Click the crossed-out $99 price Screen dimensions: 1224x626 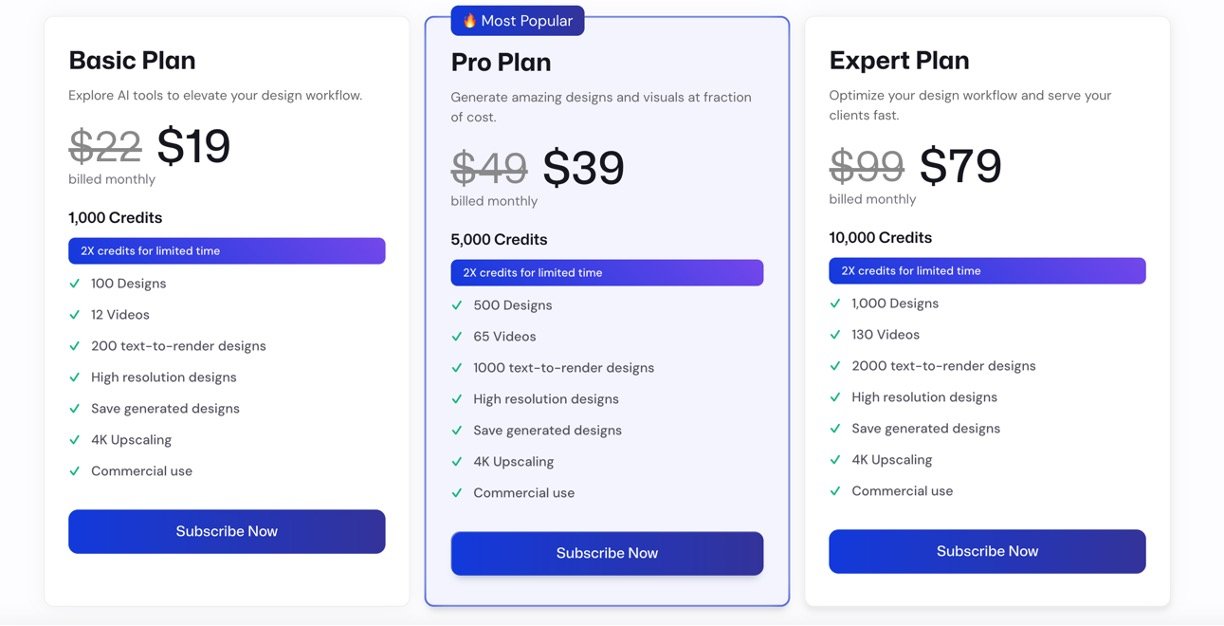[866, 166]
